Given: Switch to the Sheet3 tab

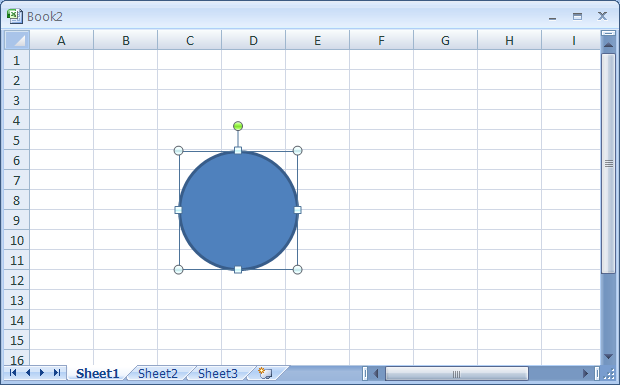Looking at the screenshot, I should (218, 373).
